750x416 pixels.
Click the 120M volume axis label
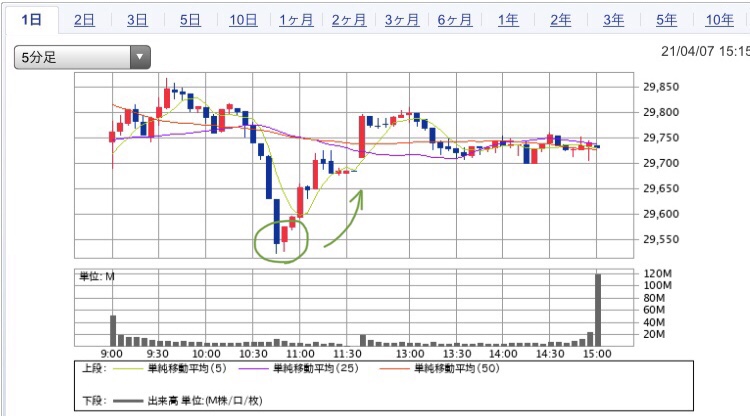pyautogui.click(x=658, y=274)
